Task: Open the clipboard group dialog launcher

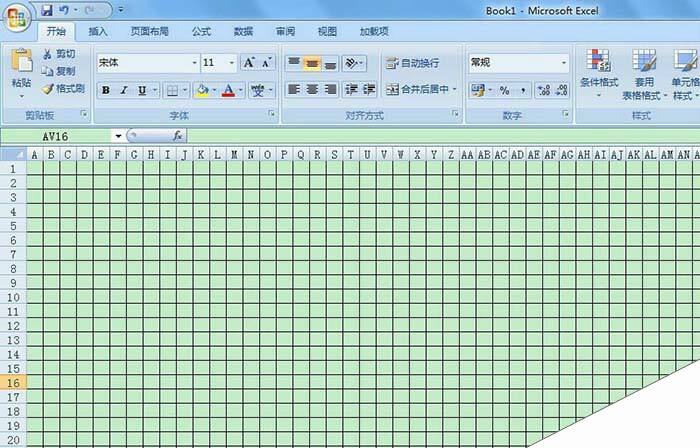Action: tap(84, 114)
